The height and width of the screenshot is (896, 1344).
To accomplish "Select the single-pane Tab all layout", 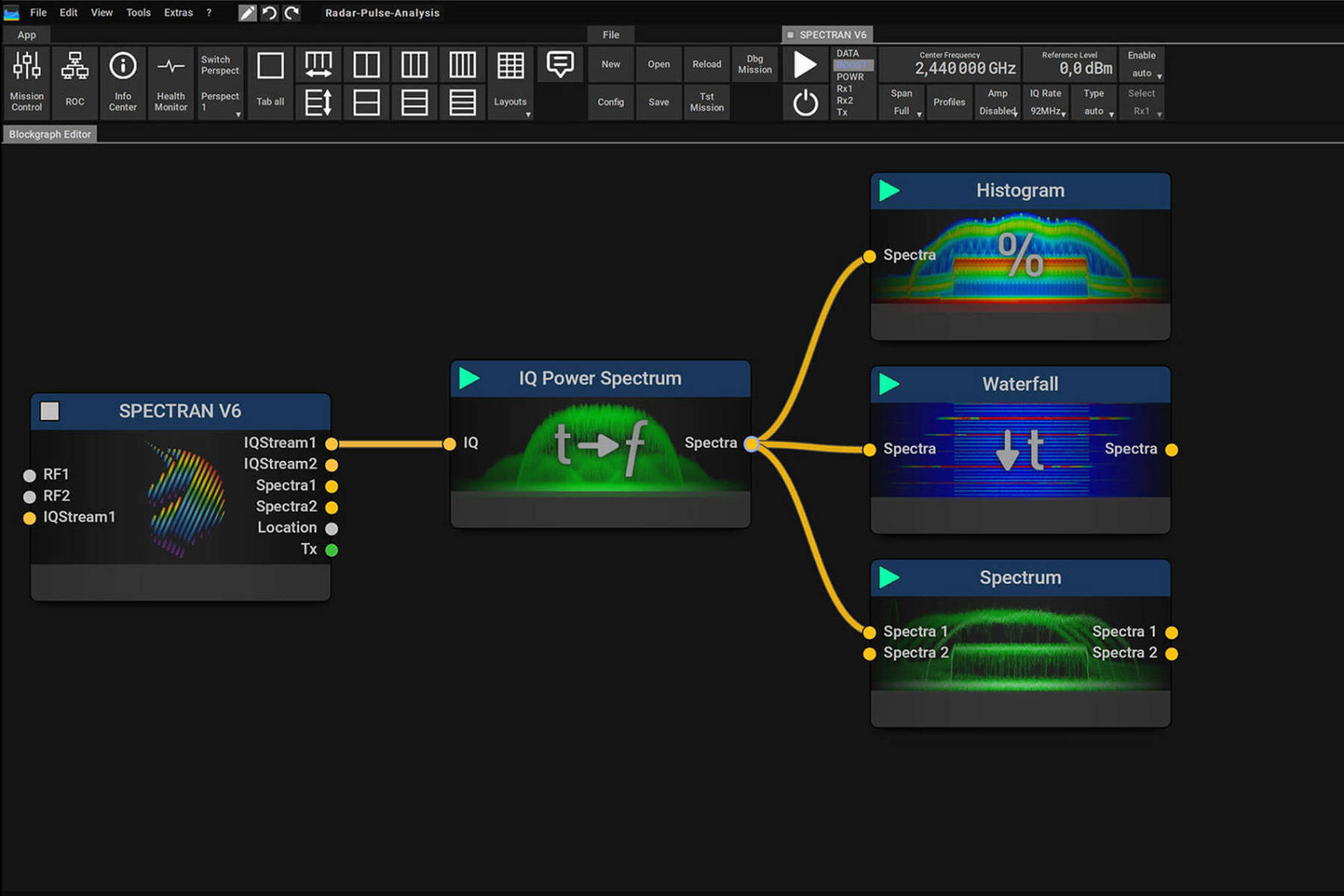I will [x=270, y=82].
